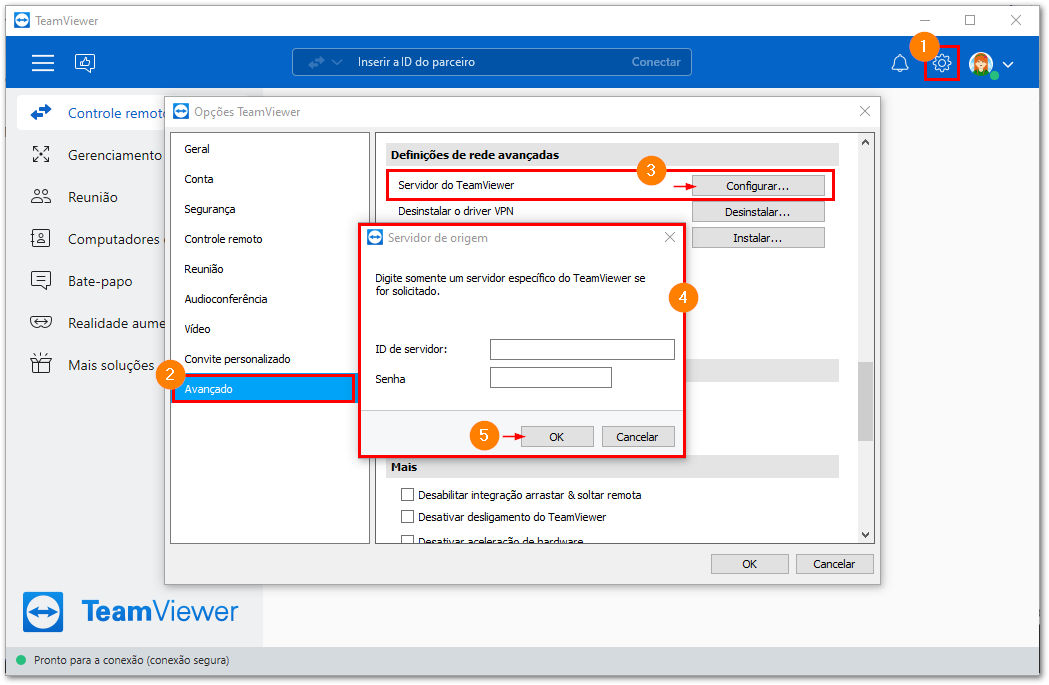Click the user profile avatar
The width and height of the screenshot is (1049, 685).
point(981,64)
